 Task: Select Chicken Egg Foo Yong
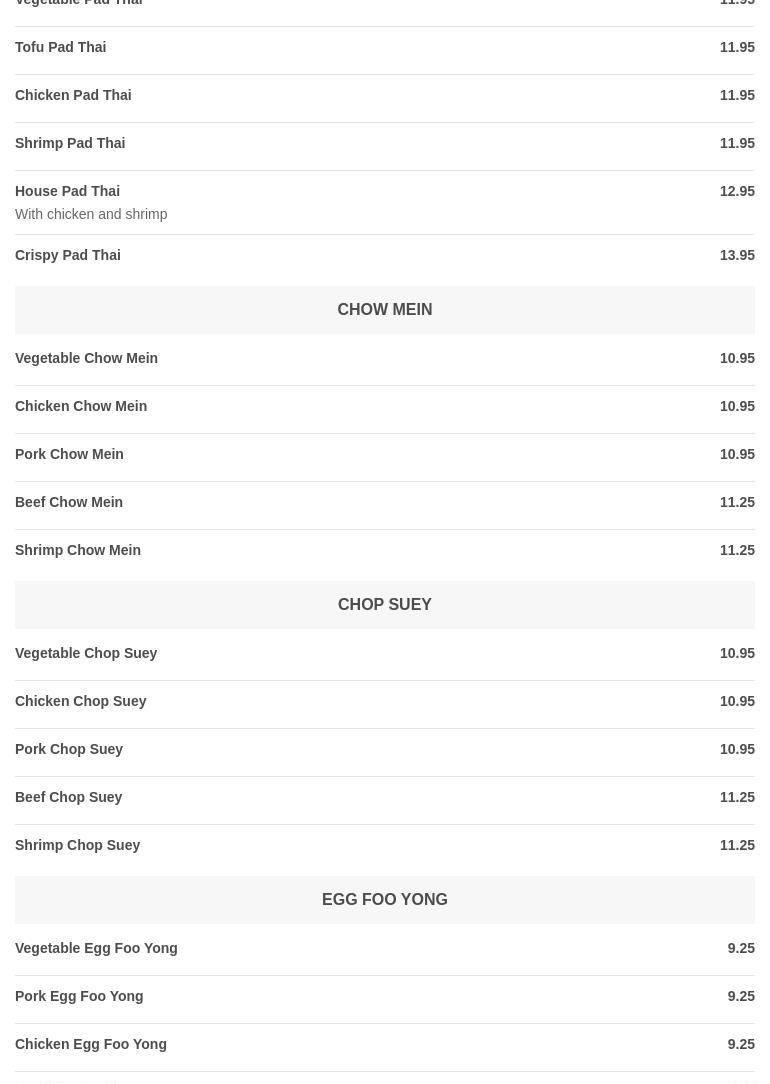[91, 1044]
